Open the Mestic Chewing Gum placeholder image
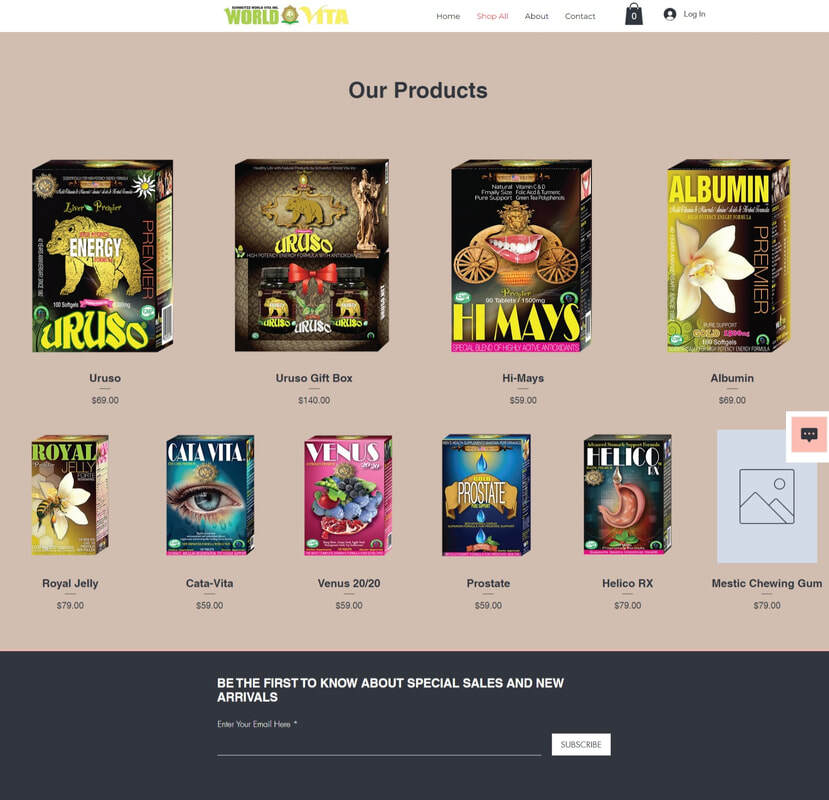Image resolution: width=829 pixels, height=800 pixels. 767,496
